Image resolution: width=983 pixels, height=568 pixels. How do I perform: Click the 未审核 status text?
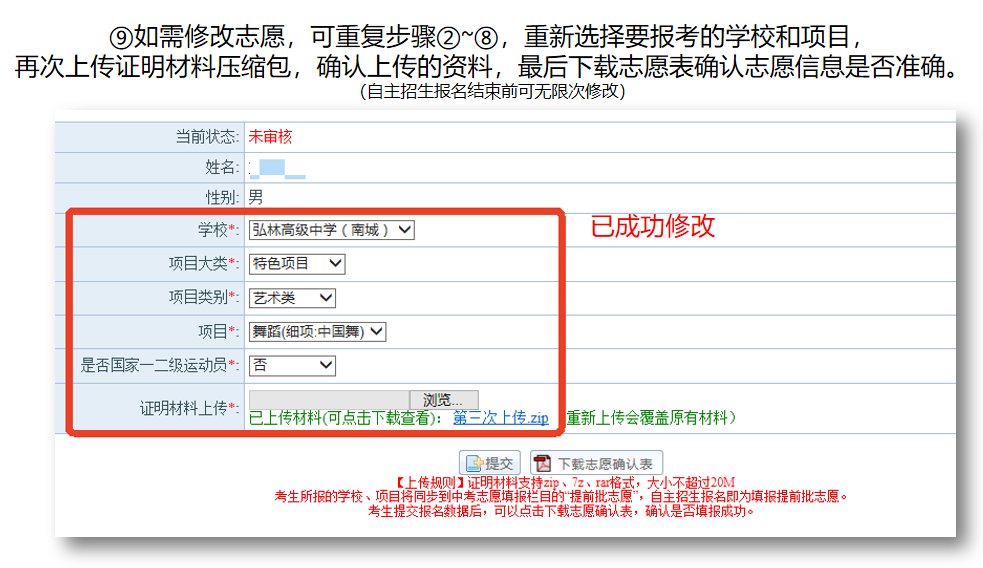(270, 137)
